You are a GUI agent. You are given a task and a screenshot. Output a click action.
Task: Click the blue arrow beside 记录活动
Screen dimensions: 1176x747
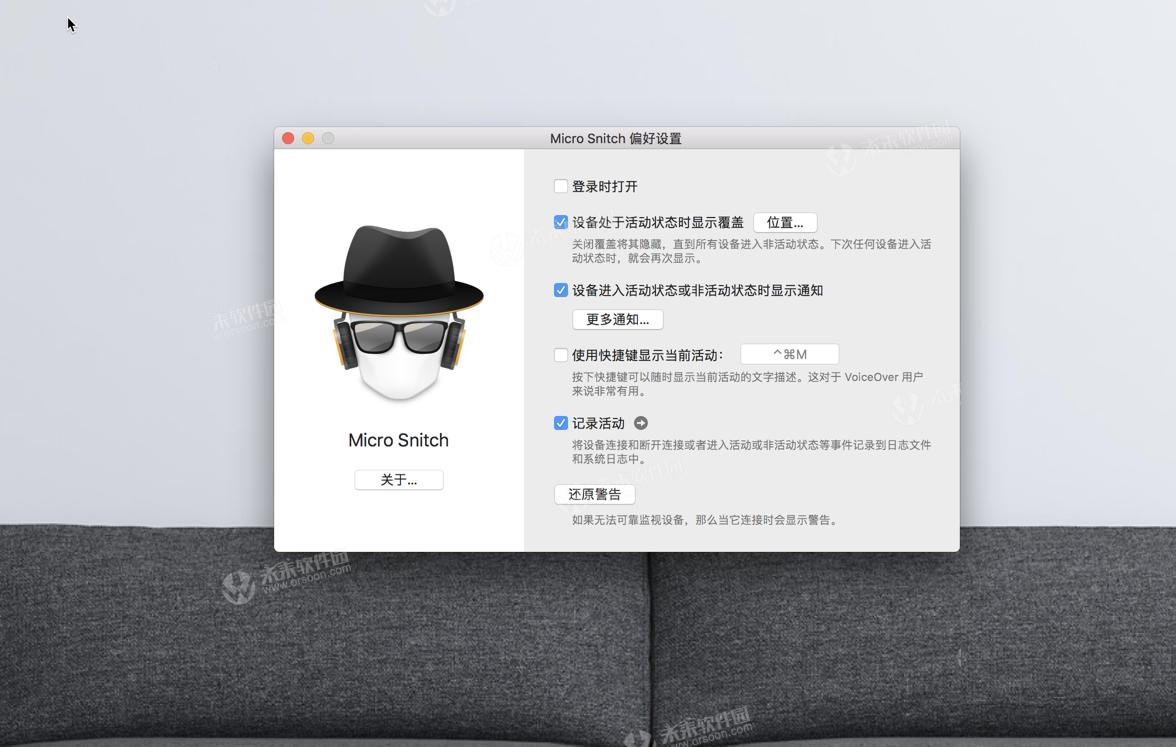(x=641, y=423)
